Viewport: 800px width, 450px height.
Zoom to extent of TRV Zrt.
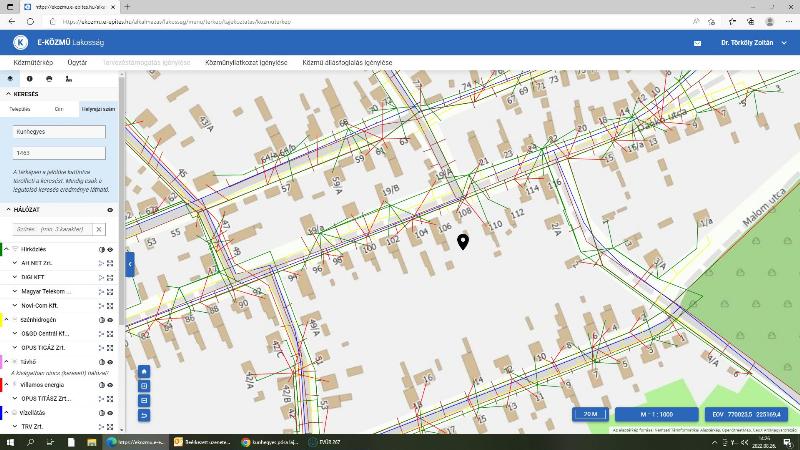click(110, 427)
